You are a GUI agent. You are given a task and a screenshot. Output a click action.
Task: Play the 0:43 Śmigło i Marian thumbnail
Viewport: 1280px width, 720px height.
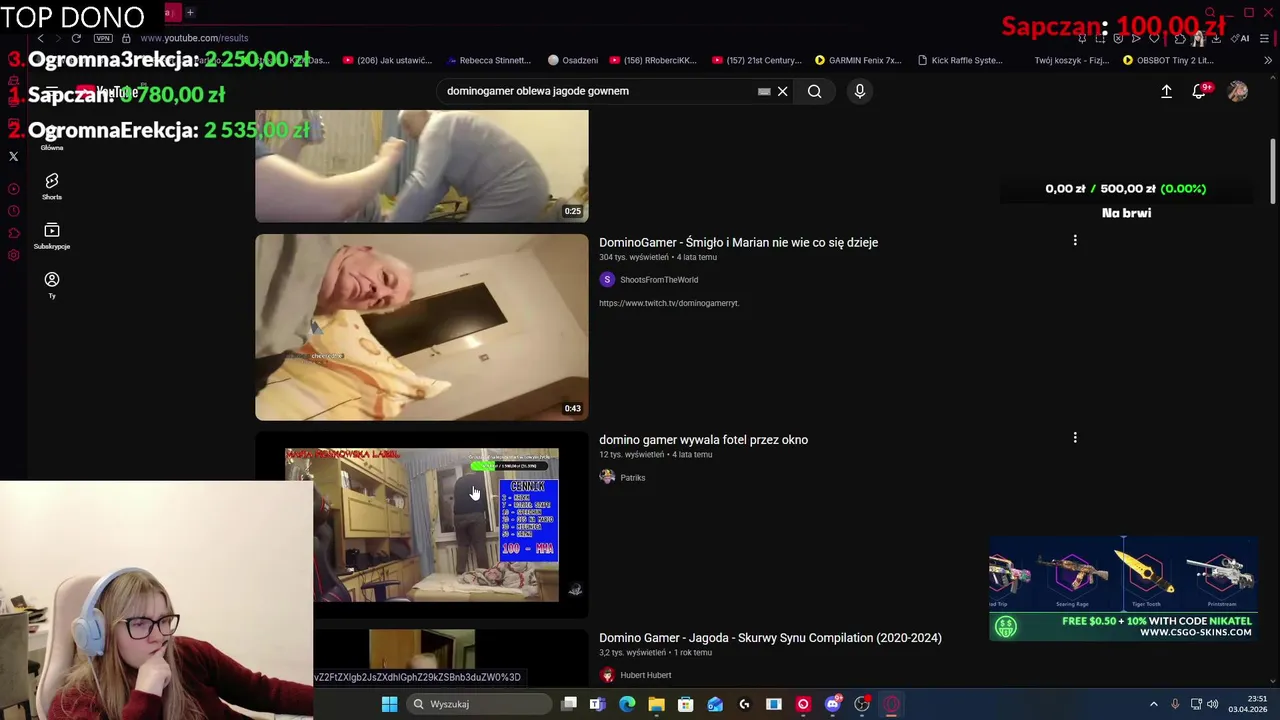[422, 327]
